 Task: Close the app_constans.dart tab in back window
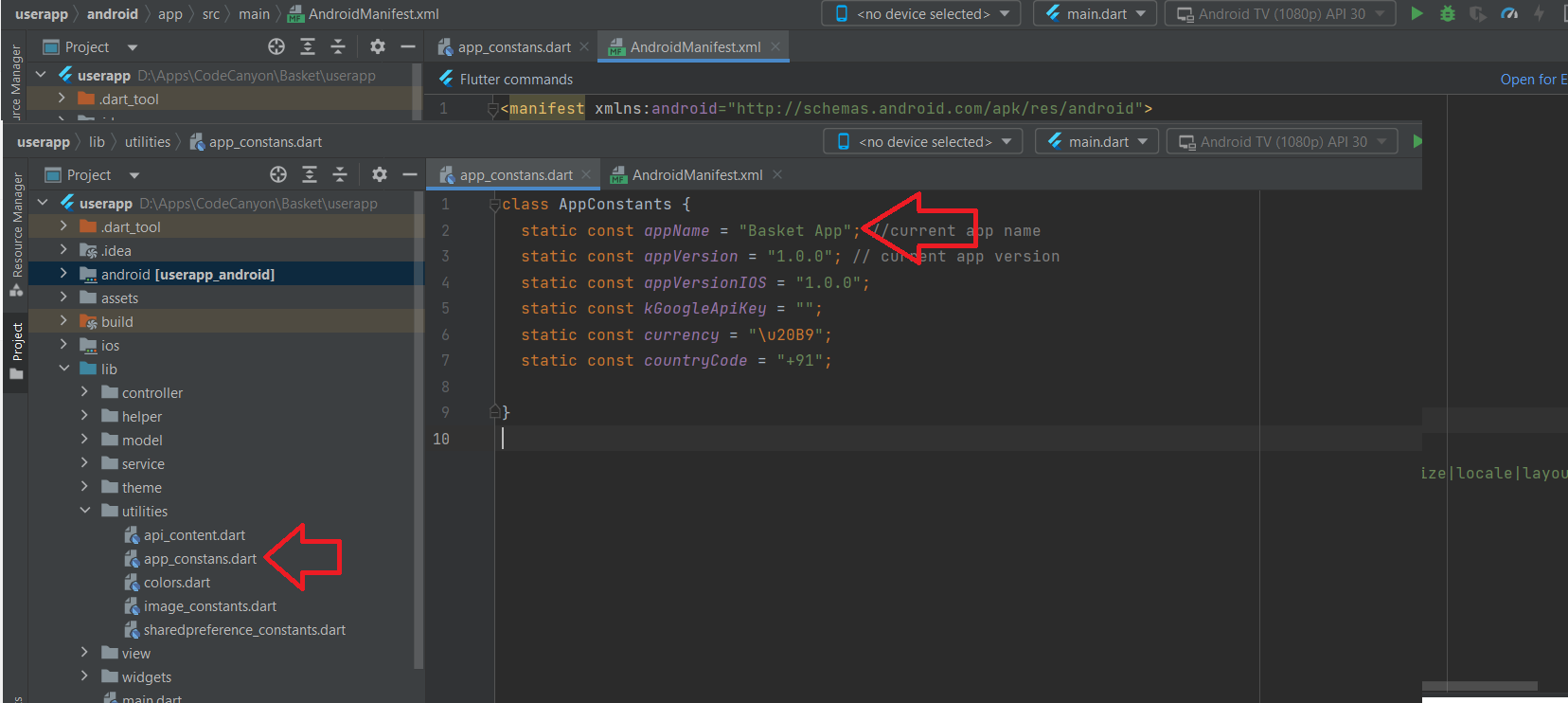point(584,46)
